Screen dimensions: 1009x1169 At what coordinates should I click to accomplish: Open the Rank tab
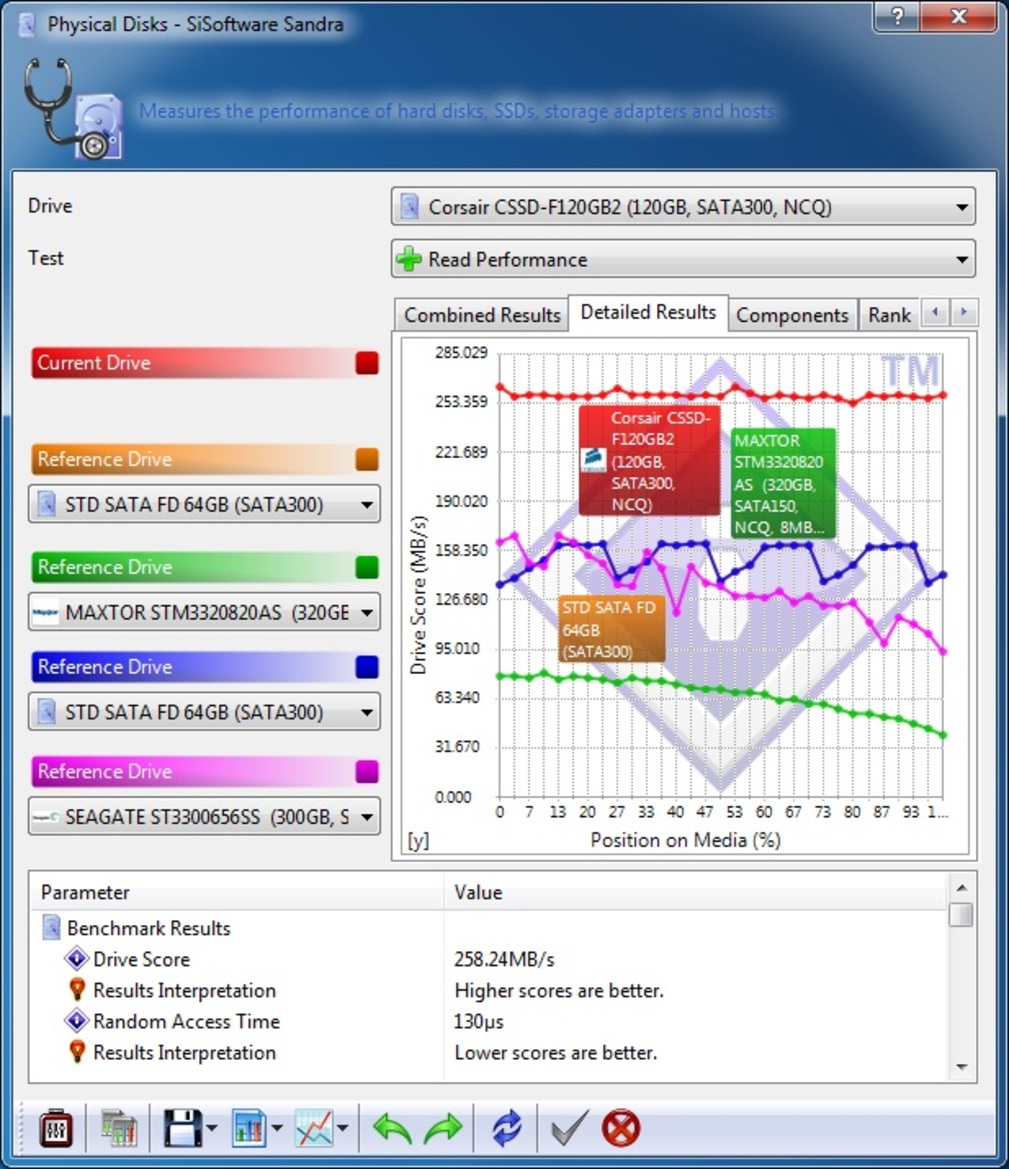click(889, 315)
